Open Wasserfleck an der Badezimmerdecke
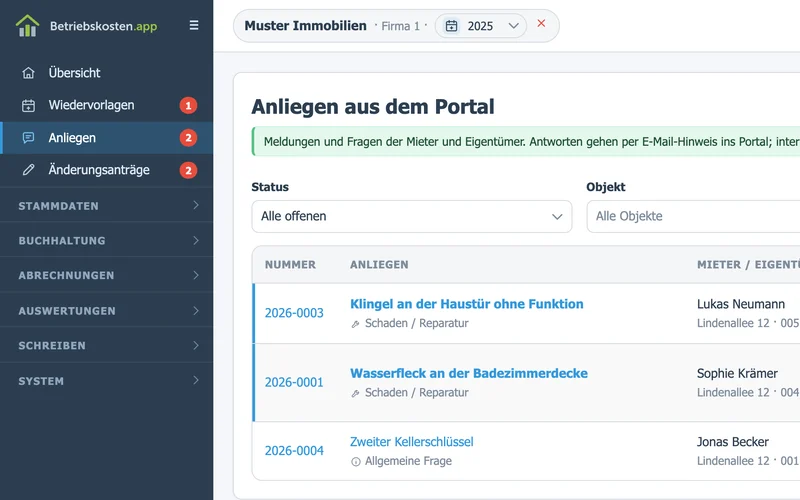Image resolution: width=800 pixels, height=500 pixels. point(469,373)
